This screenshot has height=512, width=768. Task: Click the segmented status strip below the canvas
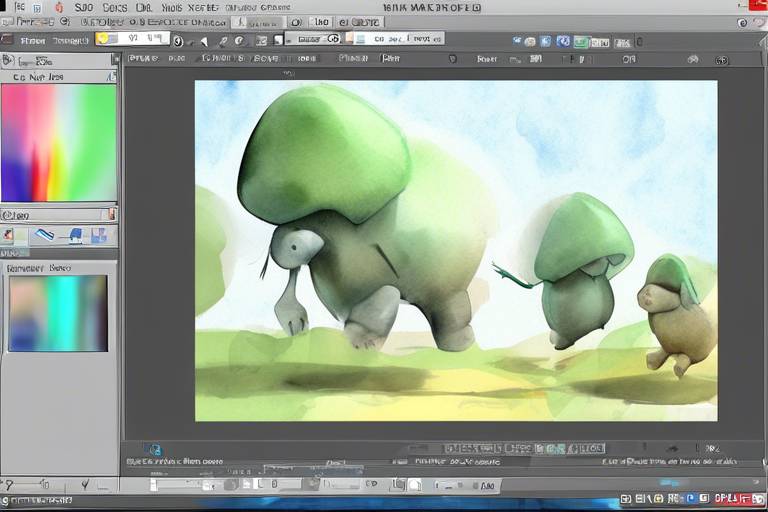coord(524,448)
